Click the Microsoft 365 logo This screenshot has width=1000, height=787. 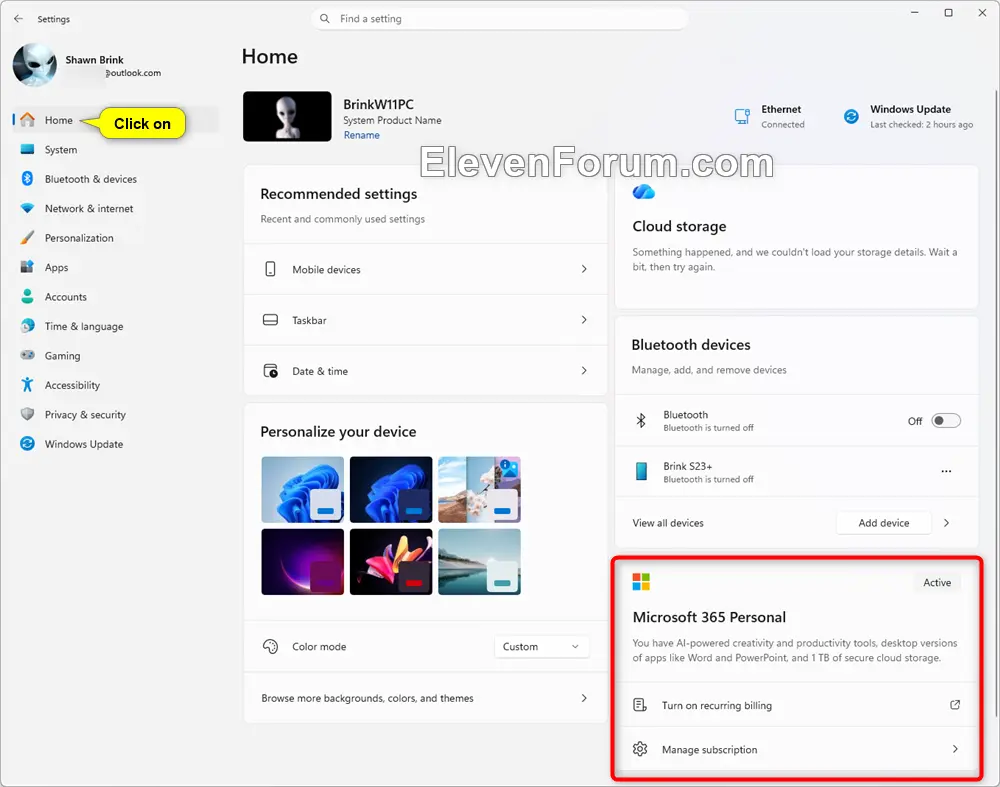tap(641, 582)
